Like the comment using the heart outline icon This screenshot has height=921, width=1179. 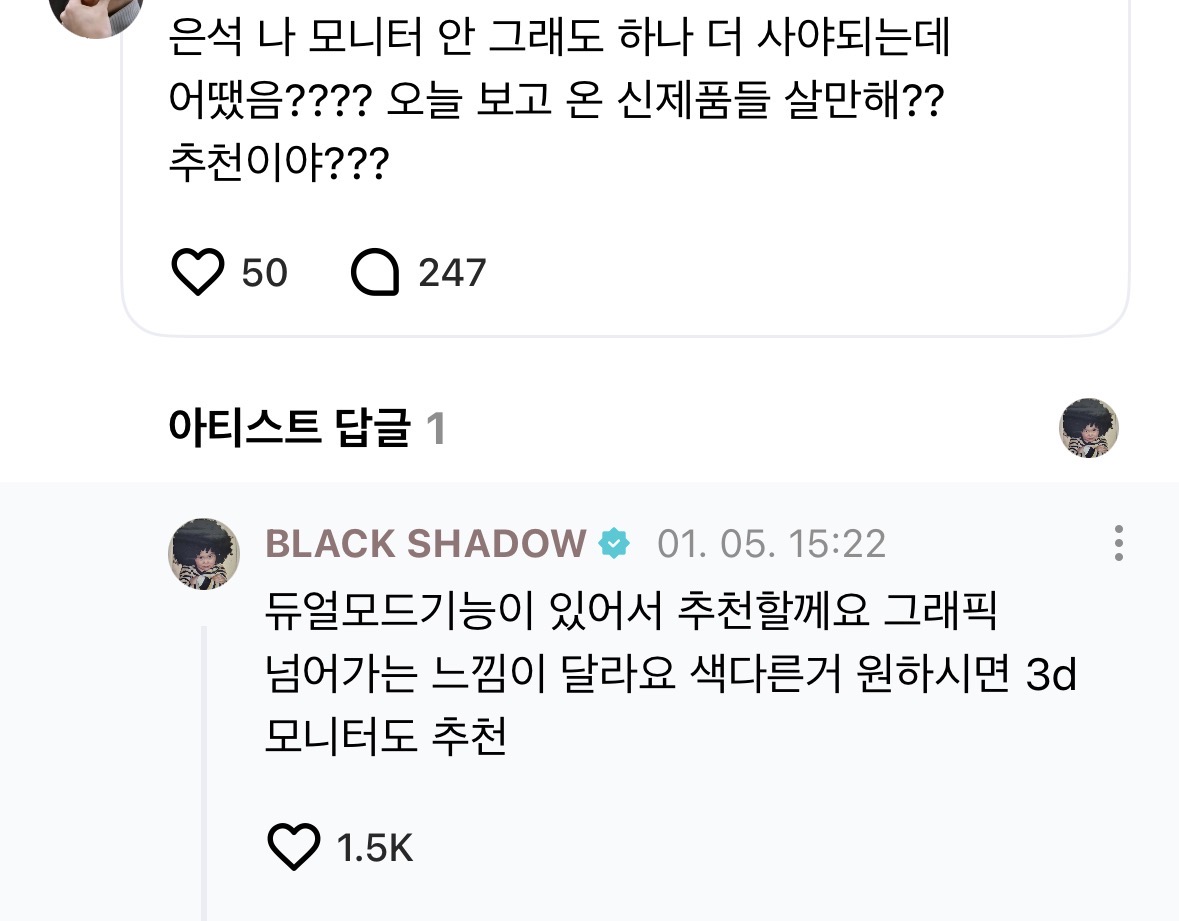pyautogui.click(x=199, y=271)
